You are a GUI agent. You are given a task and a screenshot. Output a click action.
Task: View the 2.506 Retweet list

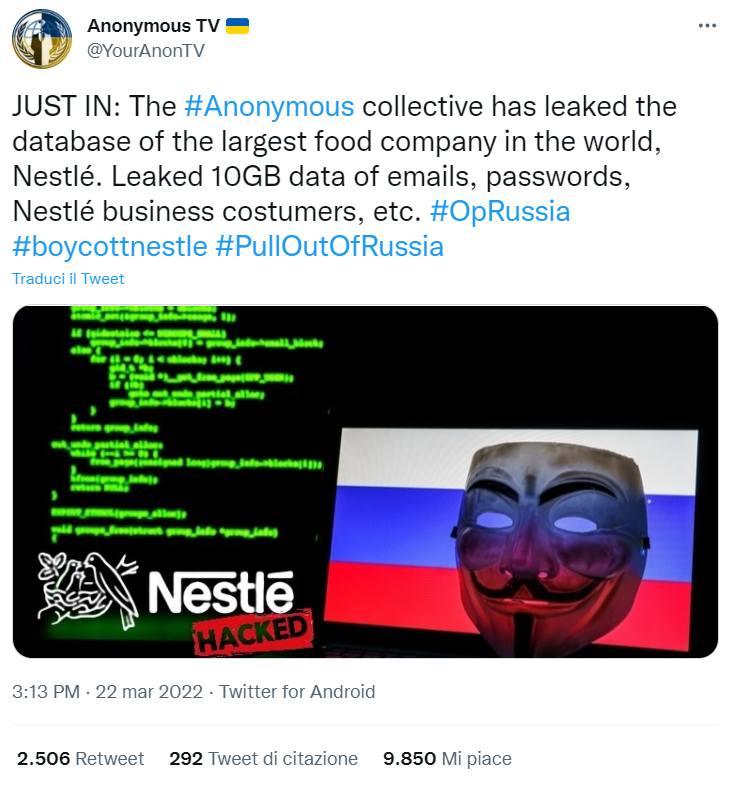pos(81,759)
